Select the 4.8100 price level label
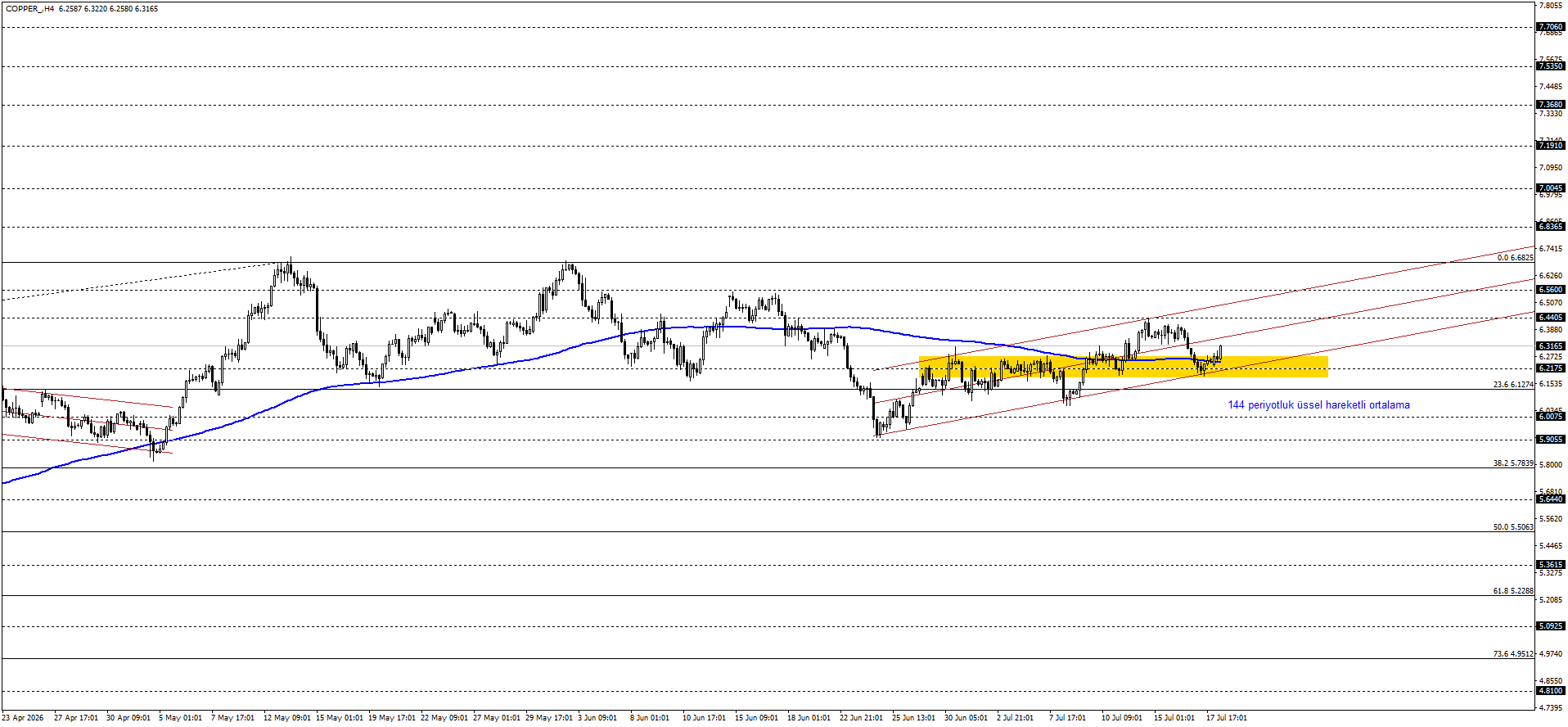 click(1551, 691)
